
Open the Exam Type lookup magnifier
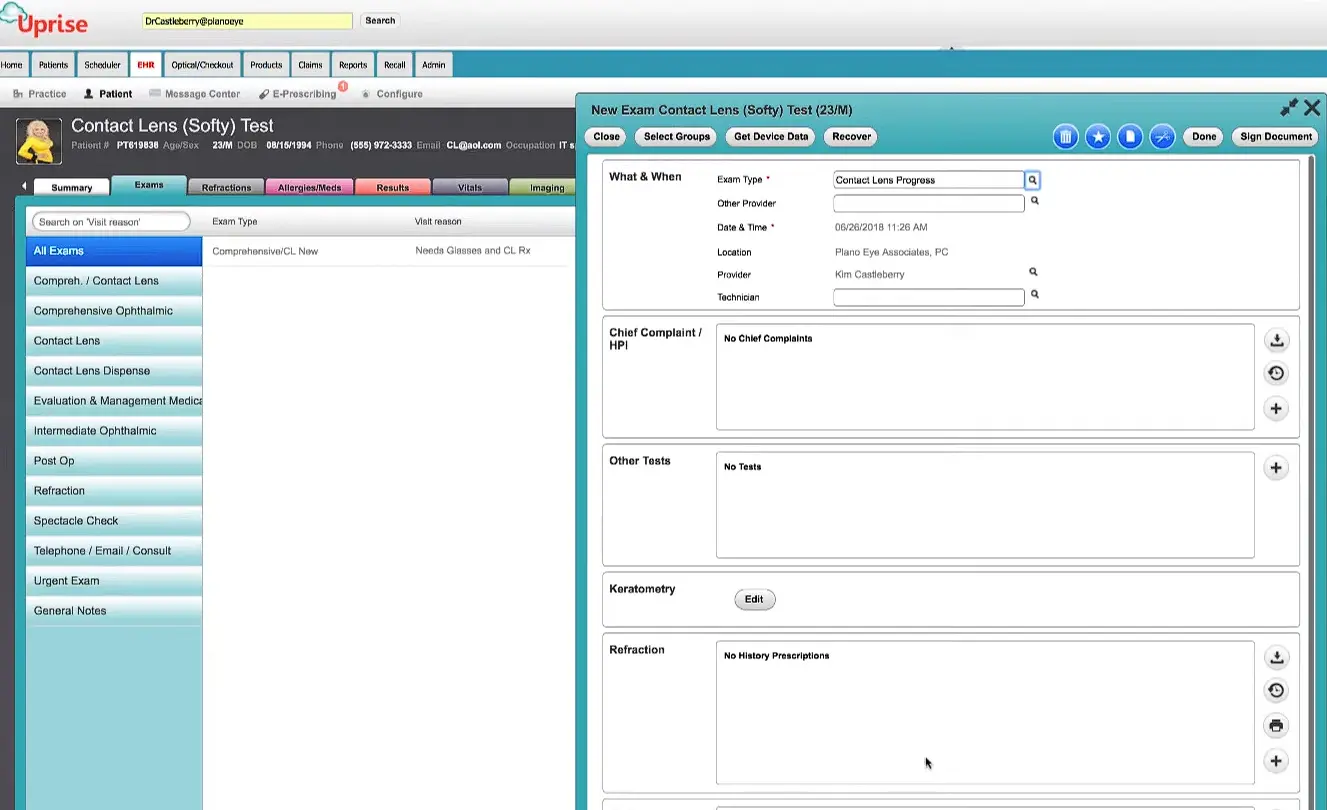(1033, 180)
